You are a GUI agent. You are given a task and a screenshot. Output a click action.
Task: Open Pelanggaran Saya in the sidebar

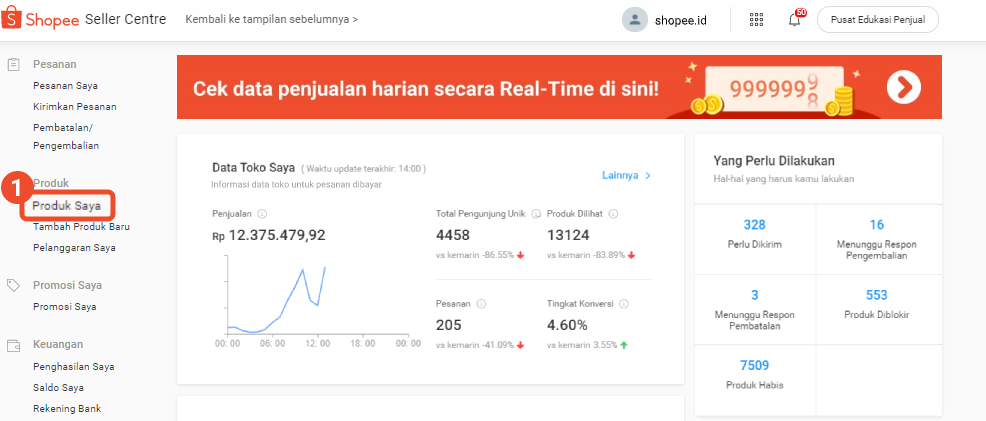[74, 248]
